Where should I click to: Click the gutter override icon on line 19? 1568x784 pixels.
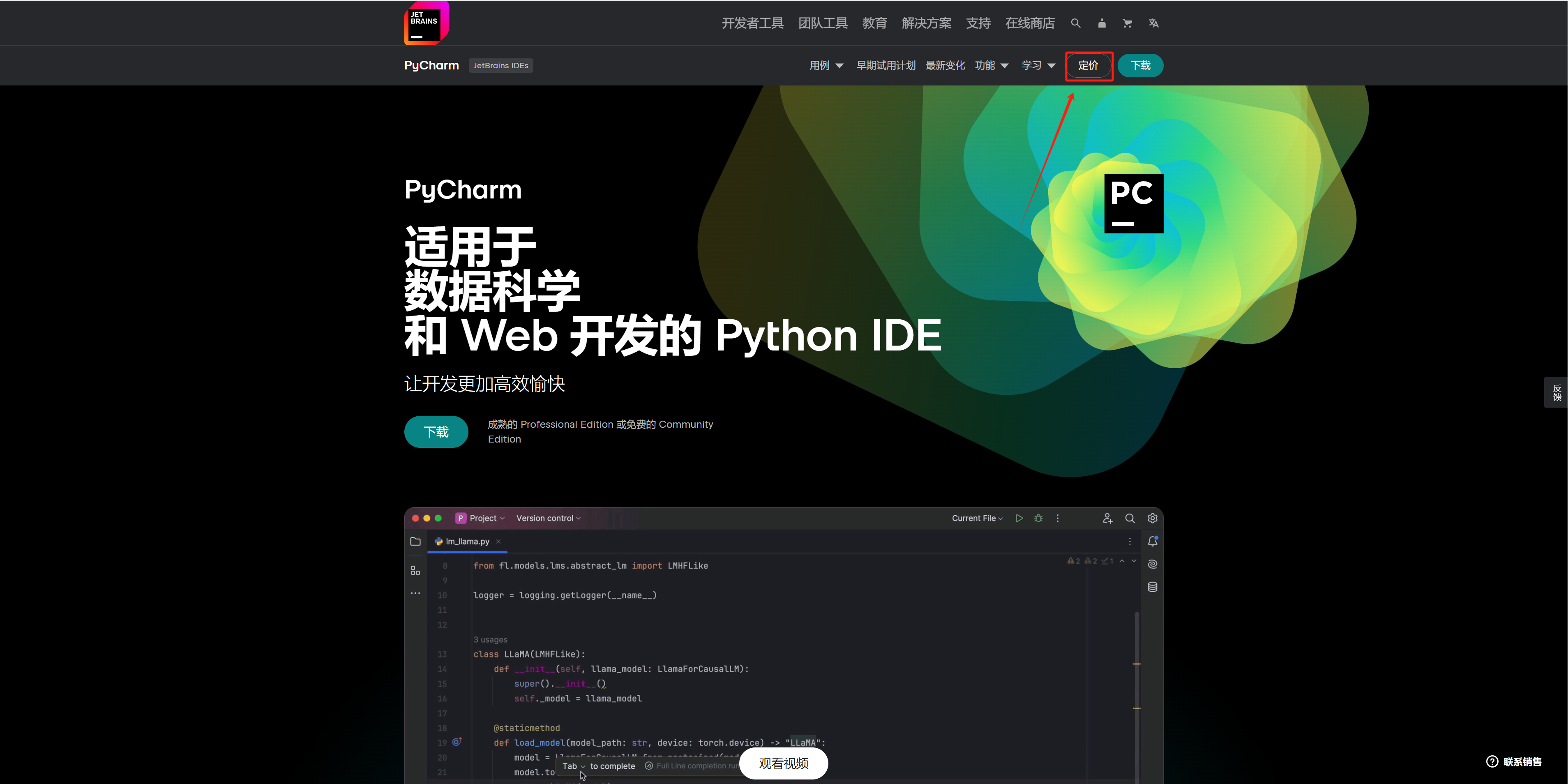457,741
